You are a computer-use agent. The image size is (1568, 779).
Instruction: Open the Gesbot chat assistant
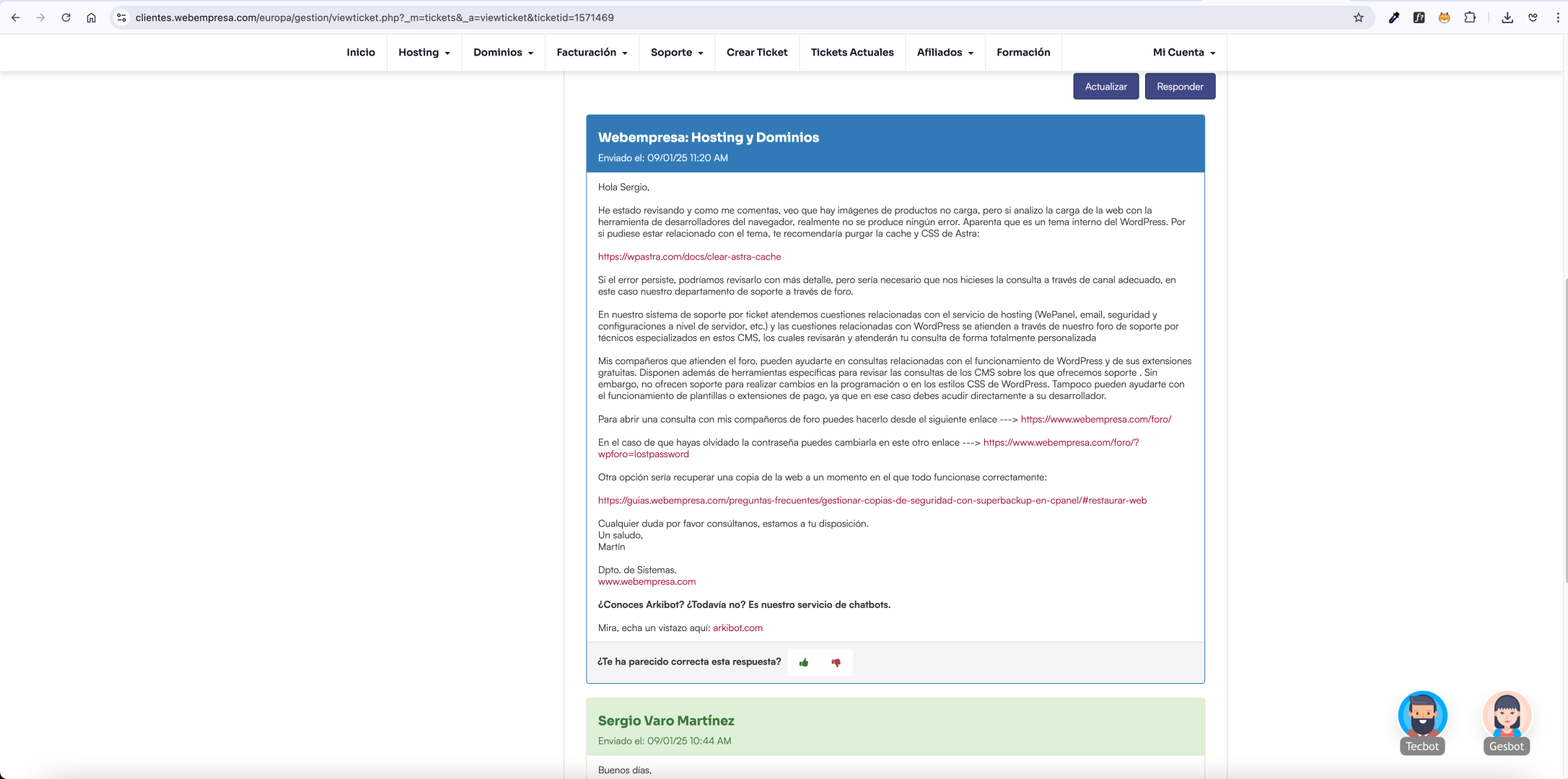[x=1507, y=723]
